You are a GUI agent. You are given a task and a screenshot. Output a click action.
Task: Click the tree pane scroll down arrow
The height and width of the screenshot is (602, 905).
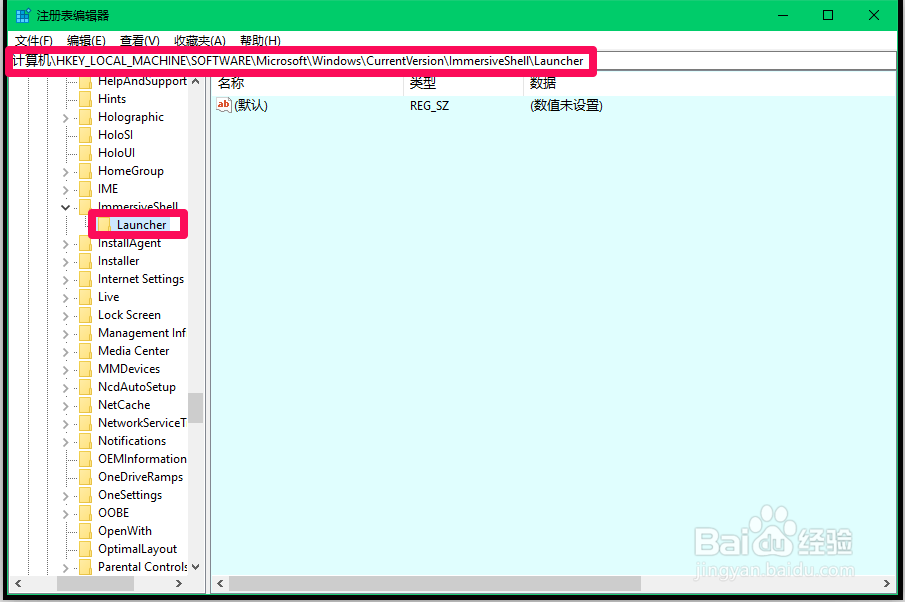(x=196, y=567)
